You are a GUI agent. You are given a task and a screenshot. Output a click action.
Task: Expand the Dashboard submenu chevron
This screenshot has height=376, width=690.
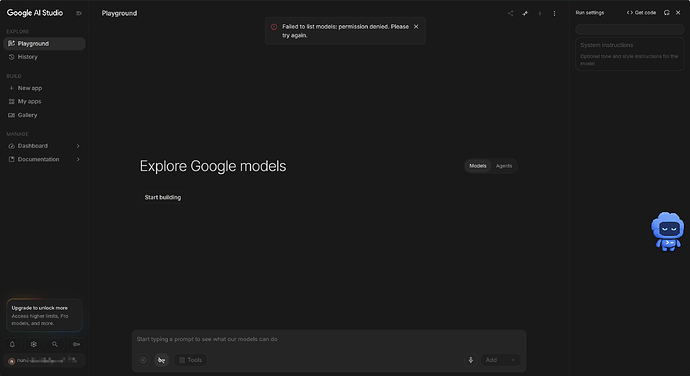pyautogui.click(x=78, y=146)
